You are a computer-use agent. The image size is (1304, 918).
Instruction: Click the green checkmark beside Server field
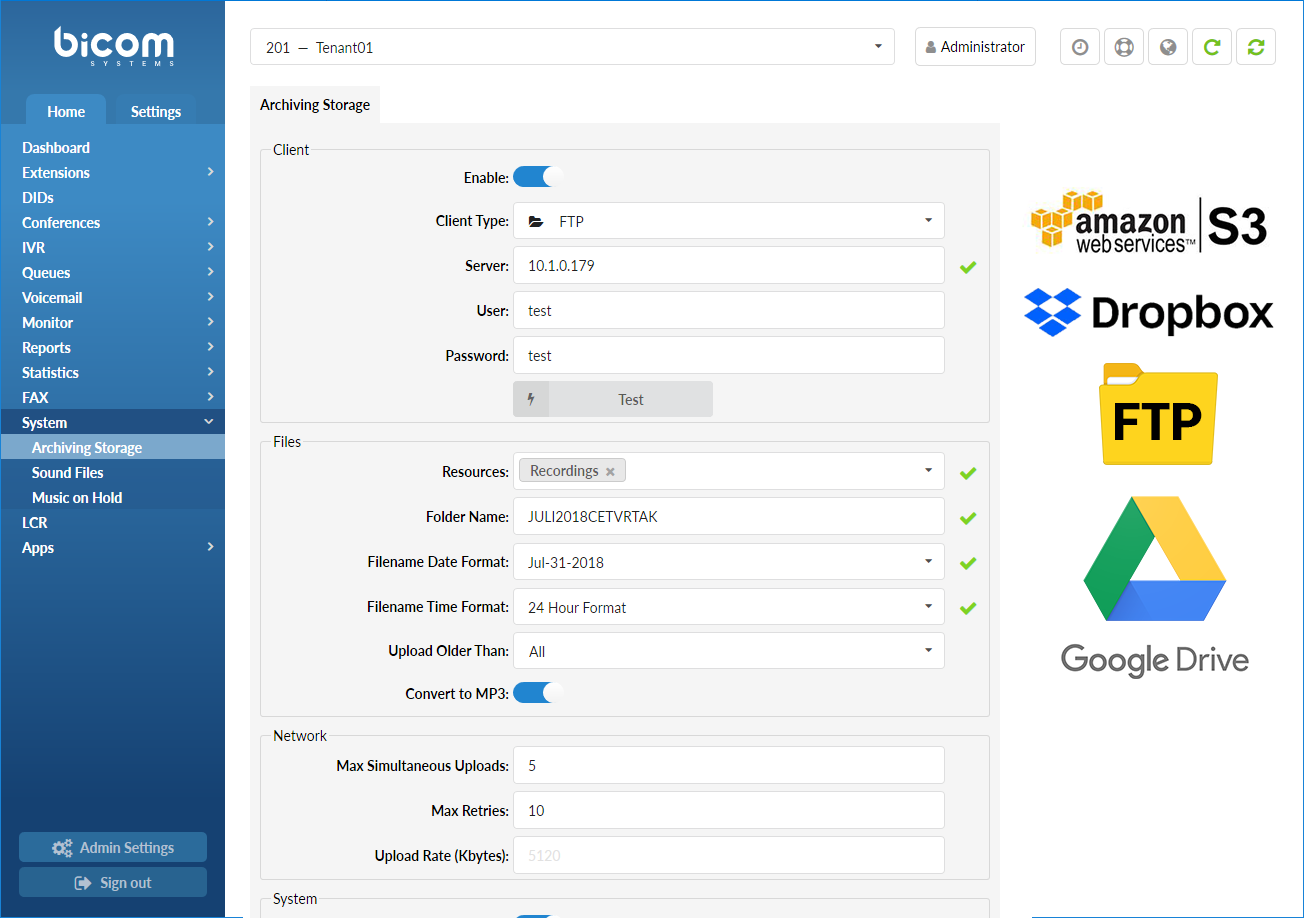pyautogui.click(x=967, y=267)
